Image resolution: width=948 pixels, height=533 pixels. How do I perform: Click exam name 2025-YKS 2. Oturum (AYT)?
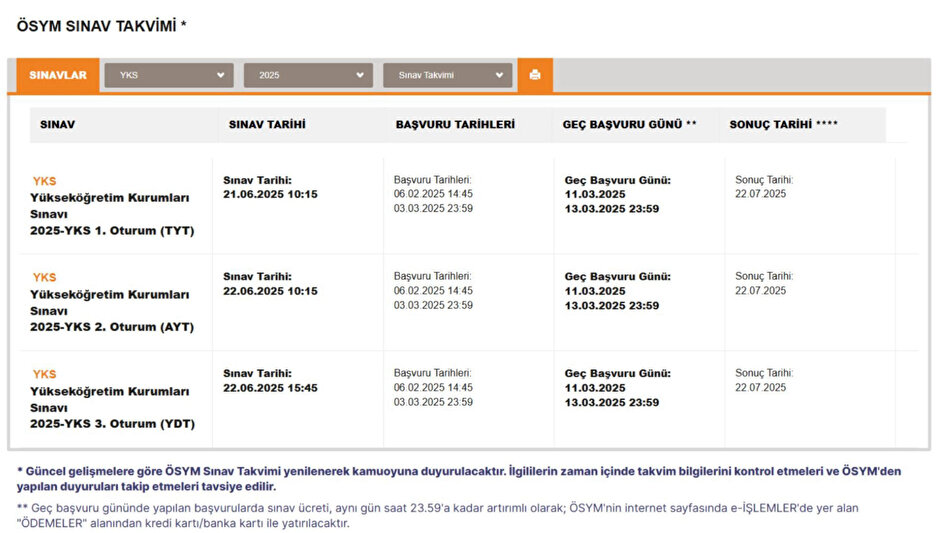112,327
